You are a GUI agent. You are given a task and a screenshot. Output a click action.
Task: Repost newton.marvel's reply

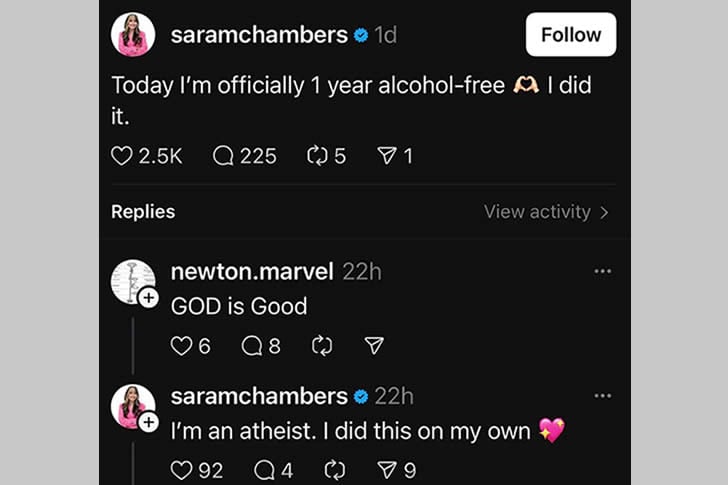coord(322,346)
